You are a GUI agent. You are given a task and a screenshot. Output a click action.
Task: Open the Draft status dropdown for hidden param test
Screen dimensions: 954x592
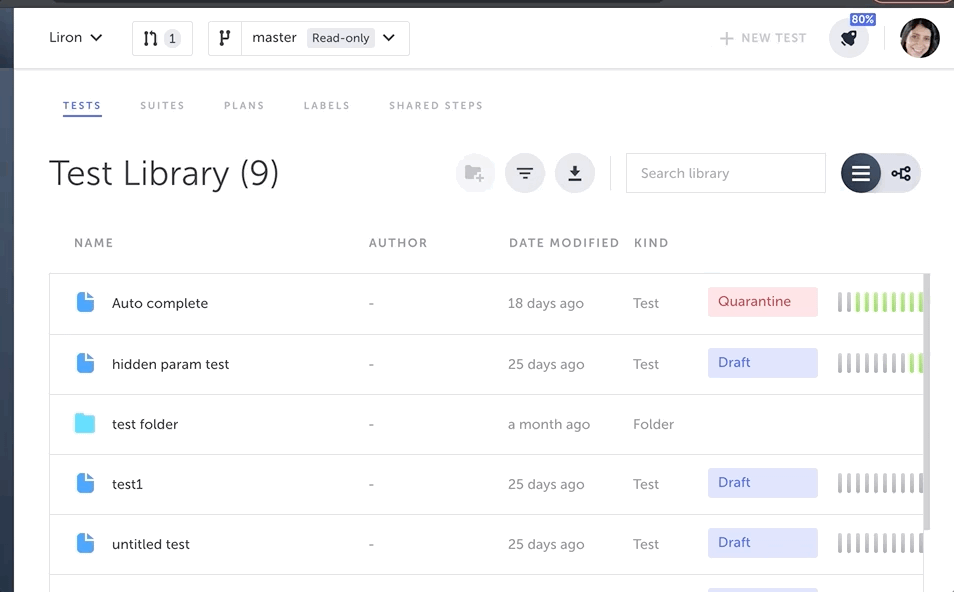[x=762, y=363]
